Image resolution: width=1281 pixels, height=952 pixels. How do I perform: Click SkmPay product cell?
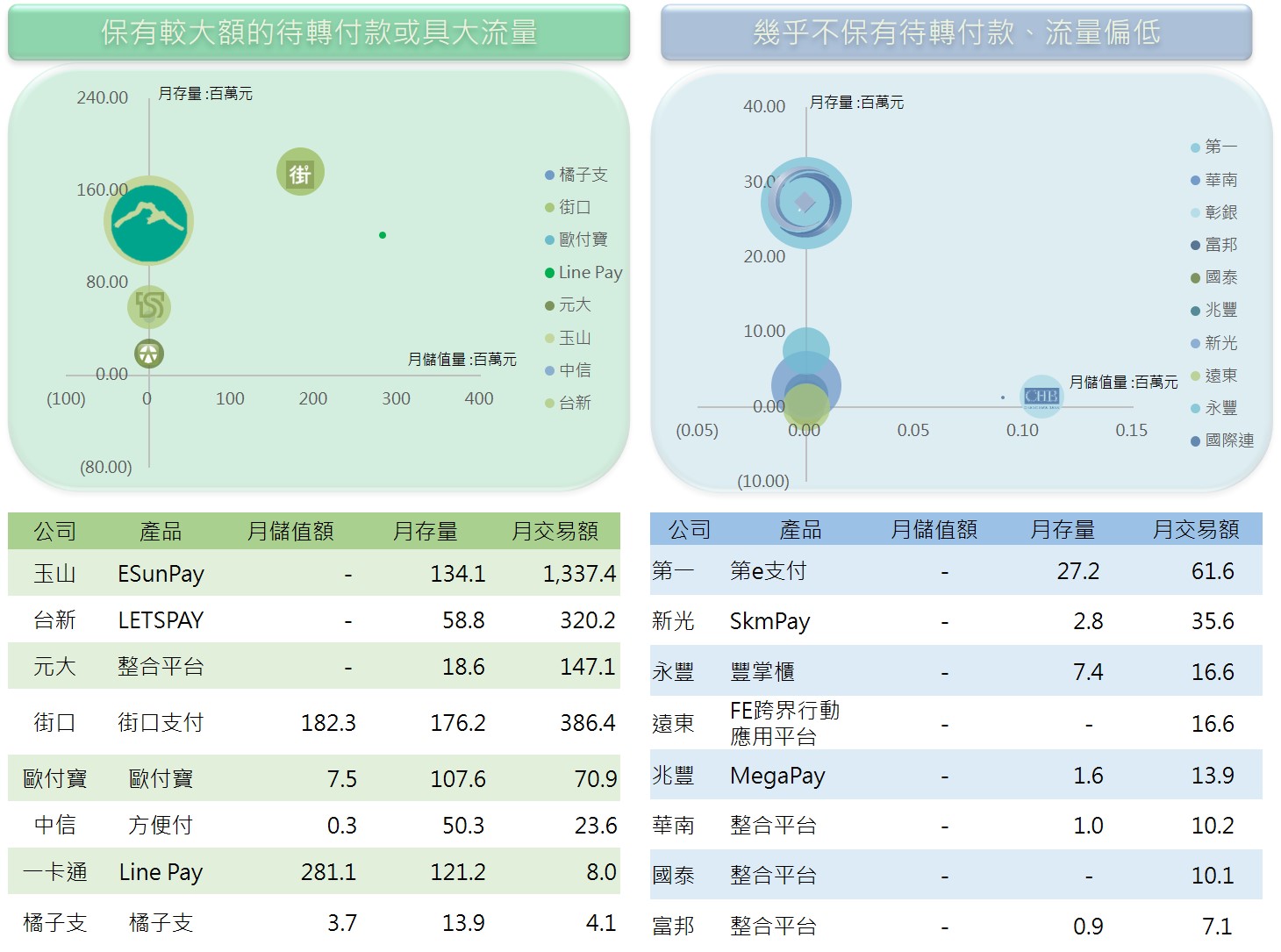pyautogui.click(x=769, y=622)
